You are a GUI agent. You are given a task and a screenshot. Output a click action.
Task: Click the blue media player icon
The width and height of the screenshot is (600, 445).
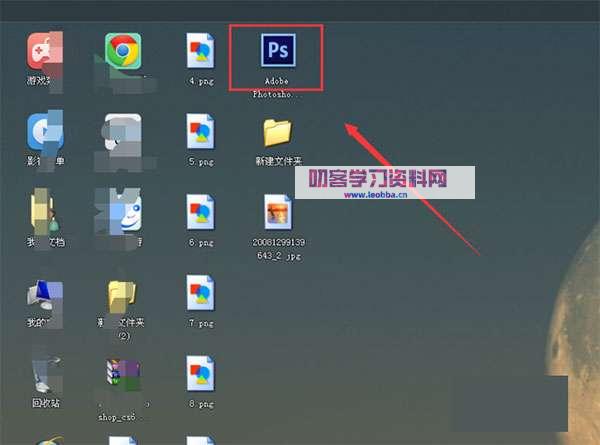click(44, 132)
